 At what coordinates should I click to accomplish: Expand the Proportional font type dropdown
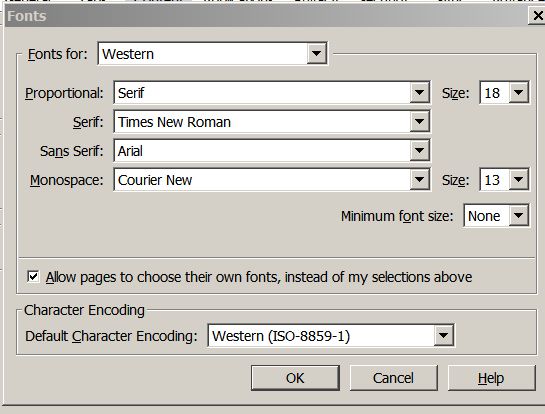pyautogui.click(x=419, y=92)
